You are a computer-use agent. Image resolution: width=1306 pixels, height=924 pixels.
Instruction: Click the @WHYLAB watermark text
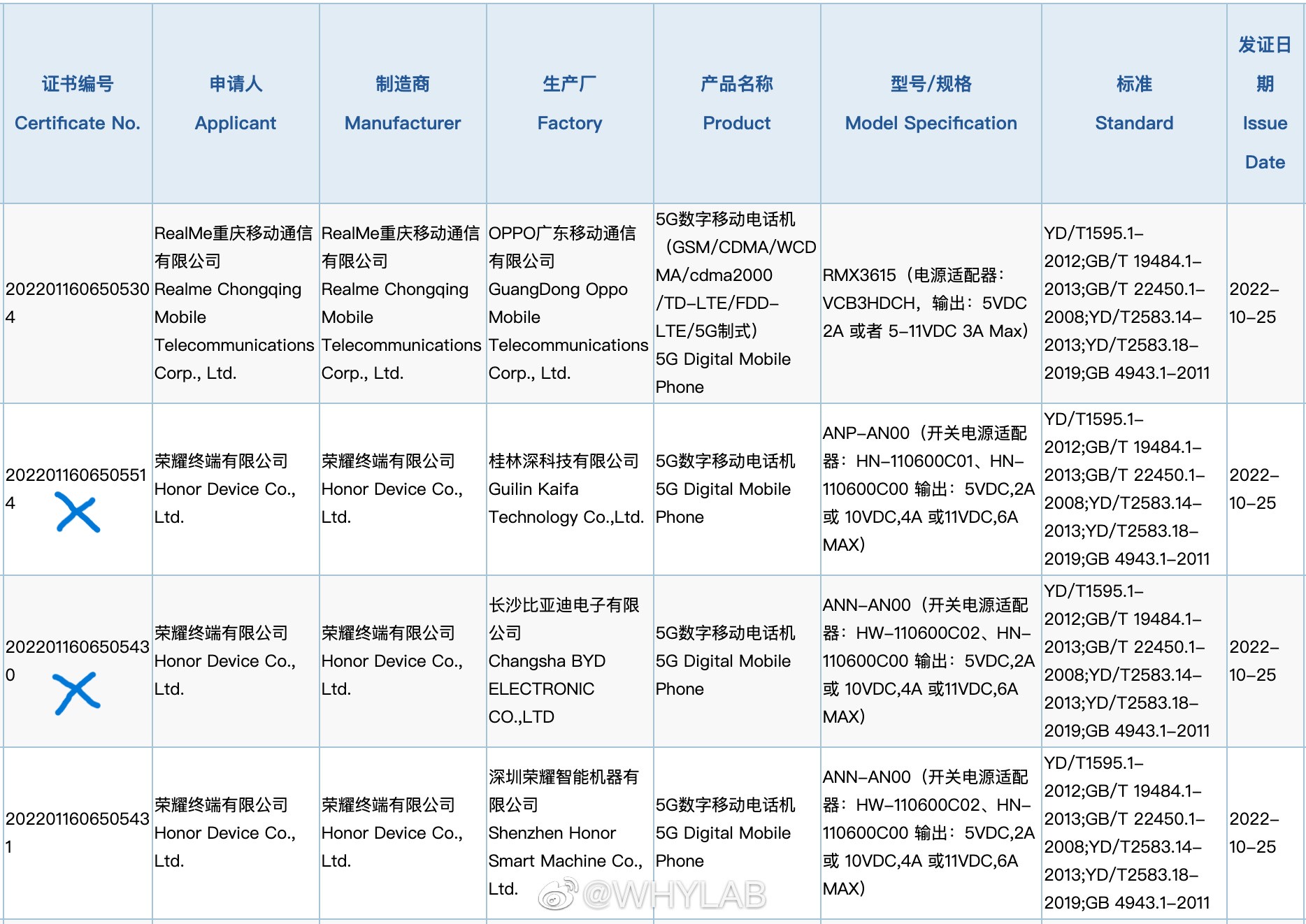pyautogui.click(x=674, y=895)
